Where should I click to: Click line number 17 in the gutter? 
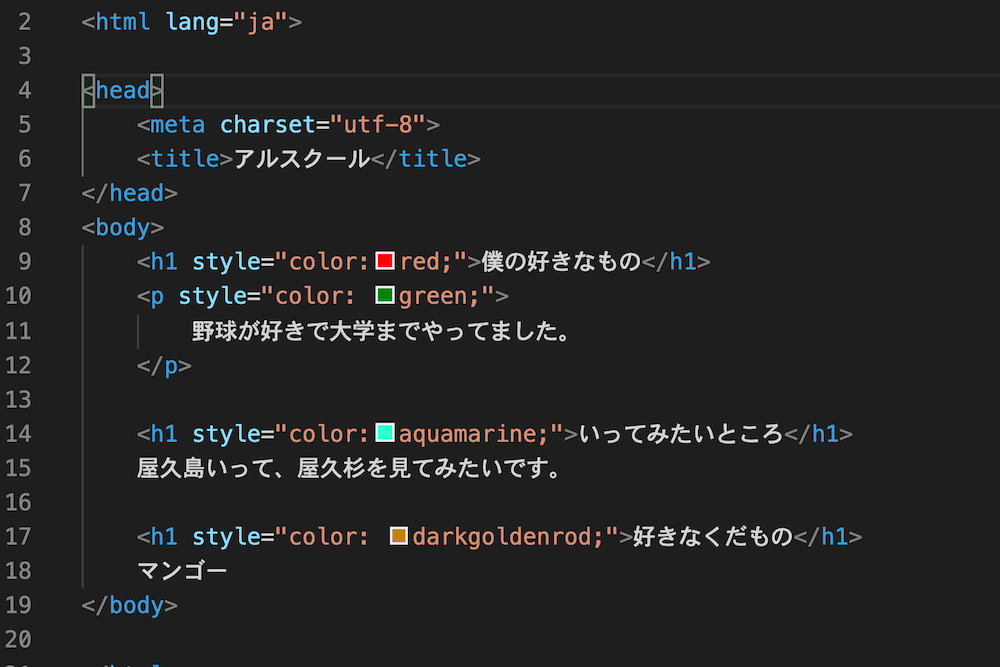tap(18, 536)
